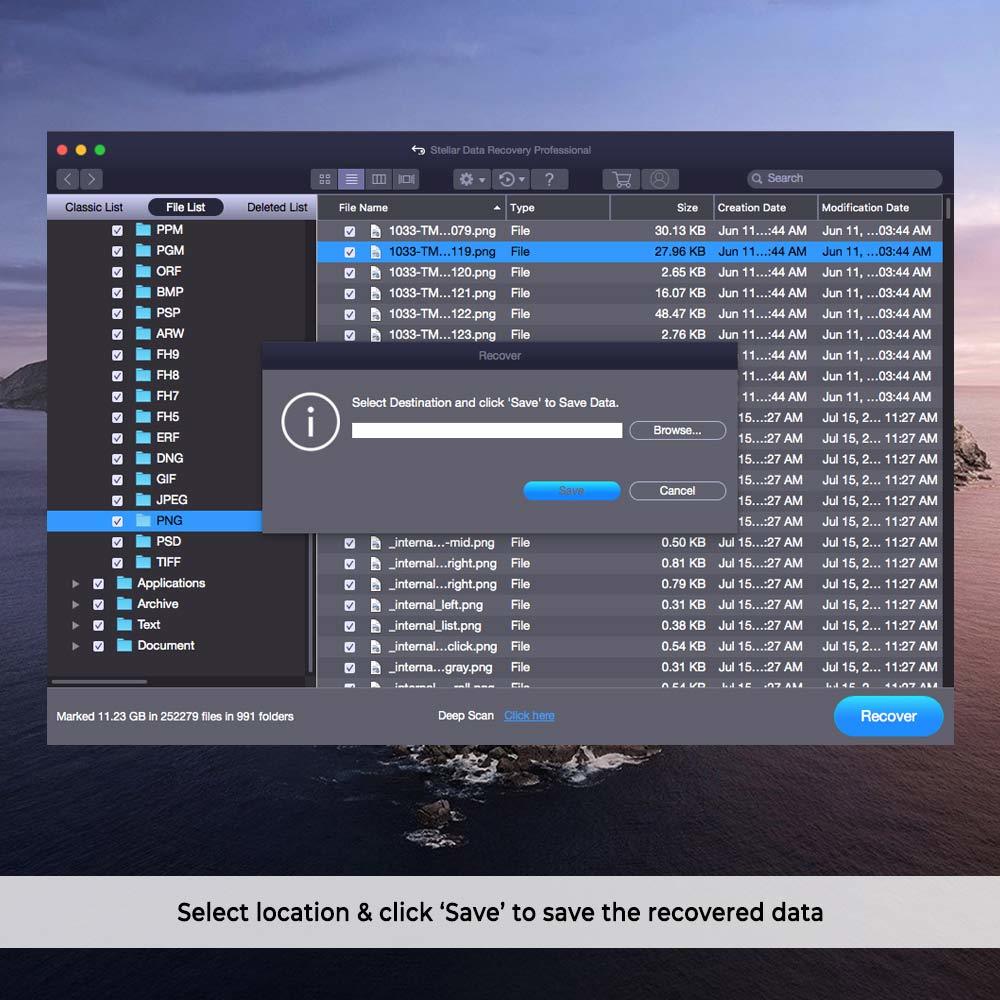Sort by Modification Date column header
Image resolution: width=1000 pixels, height=1000 pixels.
tap(879, 207)
